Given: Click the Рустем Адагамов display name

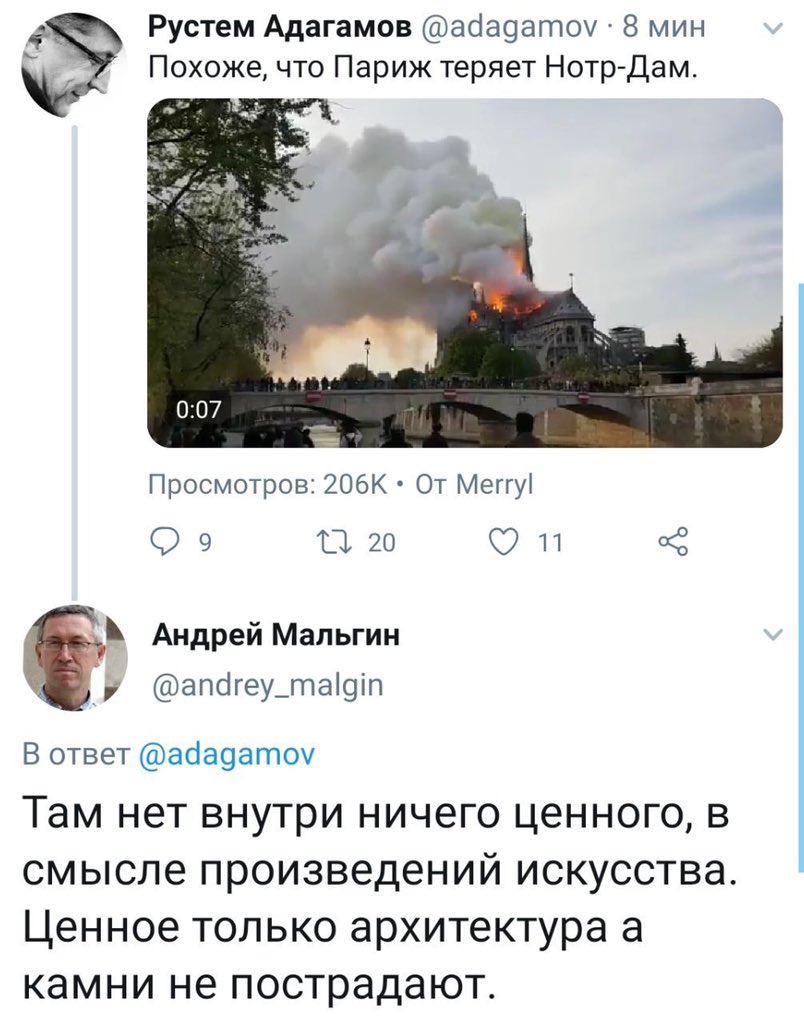Looking at the screenshot, I should 281,27.
